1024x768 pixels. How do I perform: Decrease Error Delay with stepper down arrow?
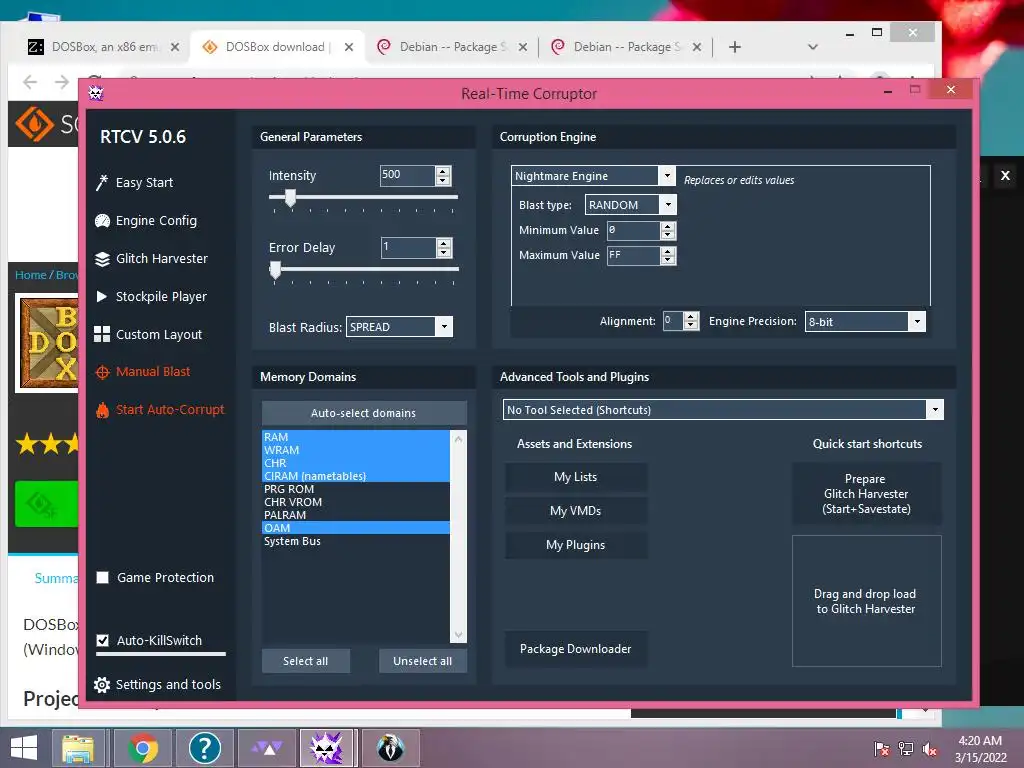[443, 252]
